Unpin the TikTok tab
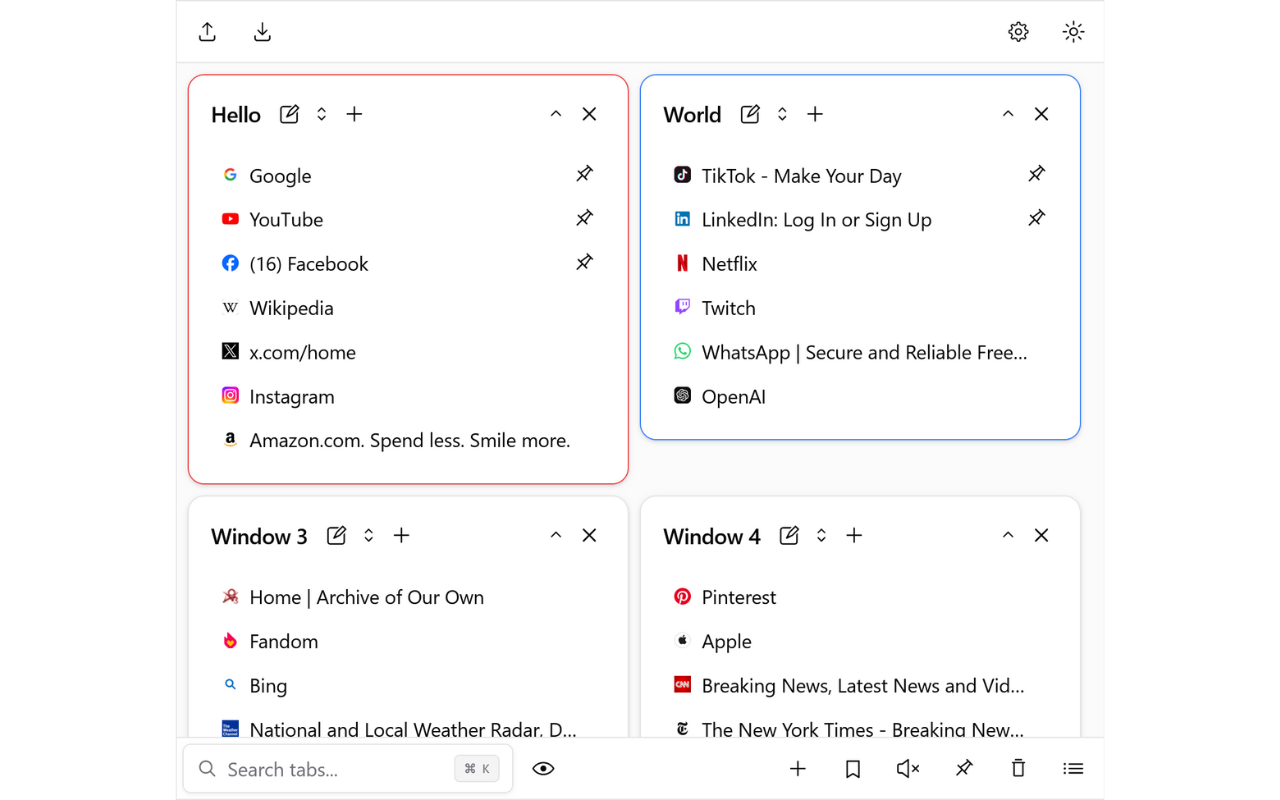The image size is (1280, 800). pyautogui.click(x=1036, y=174)
